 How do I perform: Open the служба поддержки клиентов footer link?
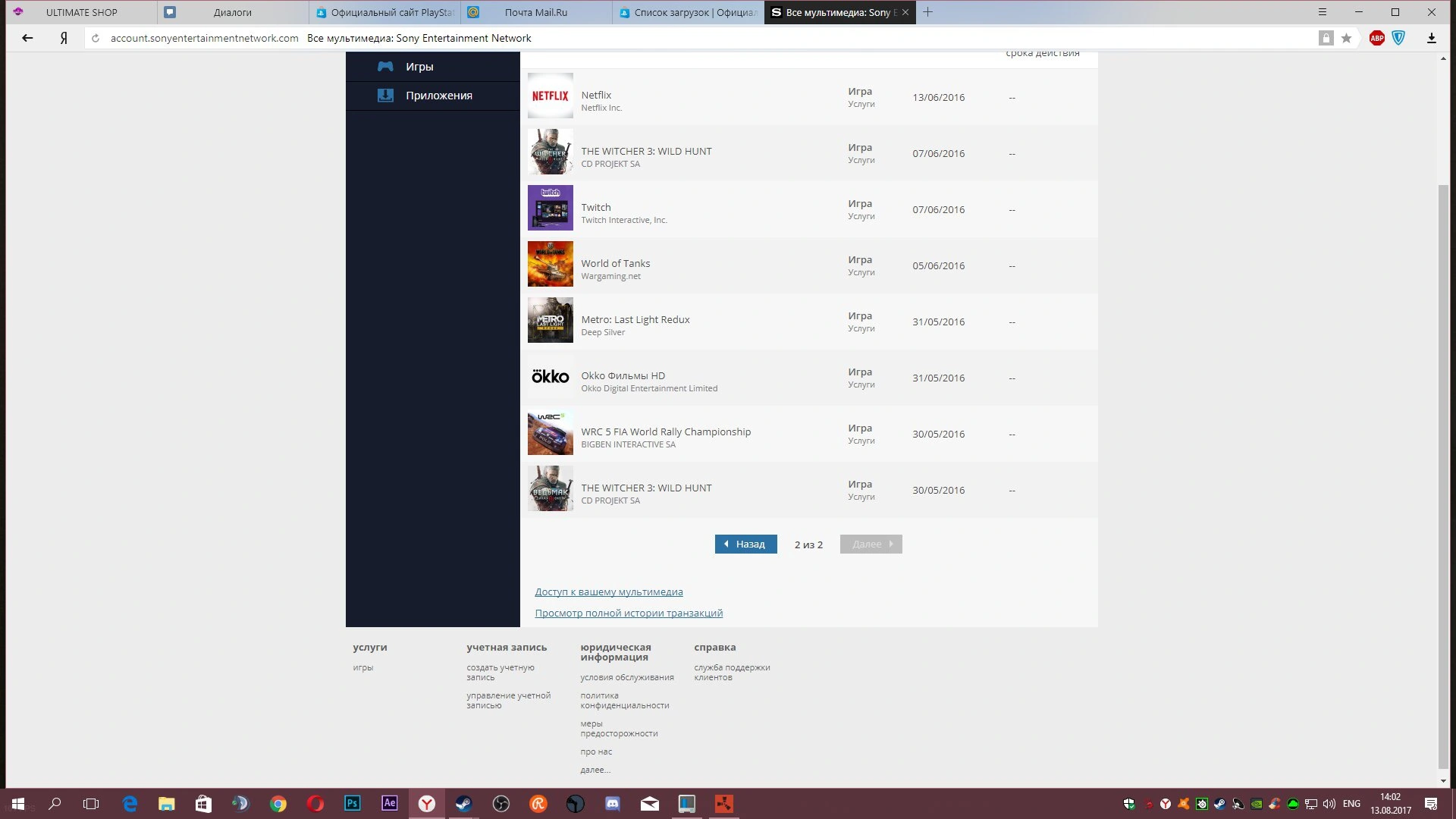(732, 673)
